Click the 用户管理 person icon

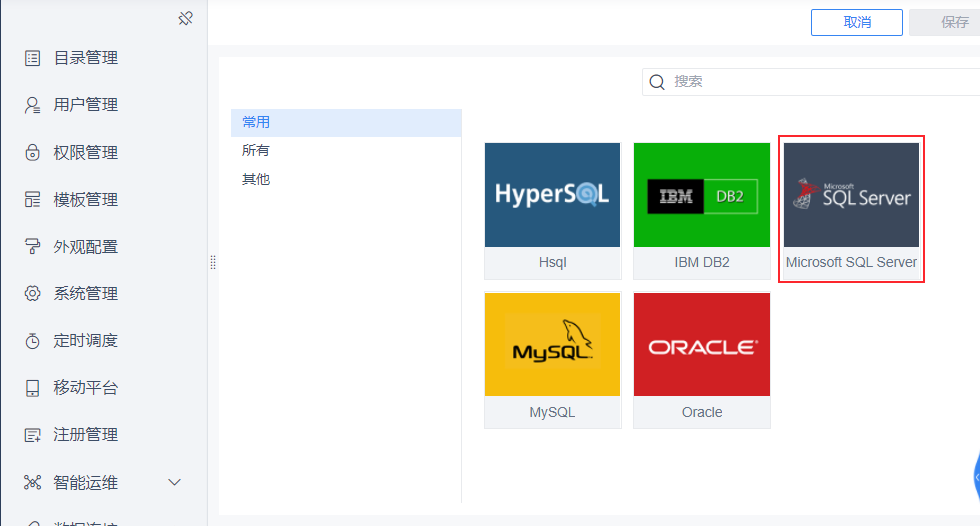click(x=32, y=105)
